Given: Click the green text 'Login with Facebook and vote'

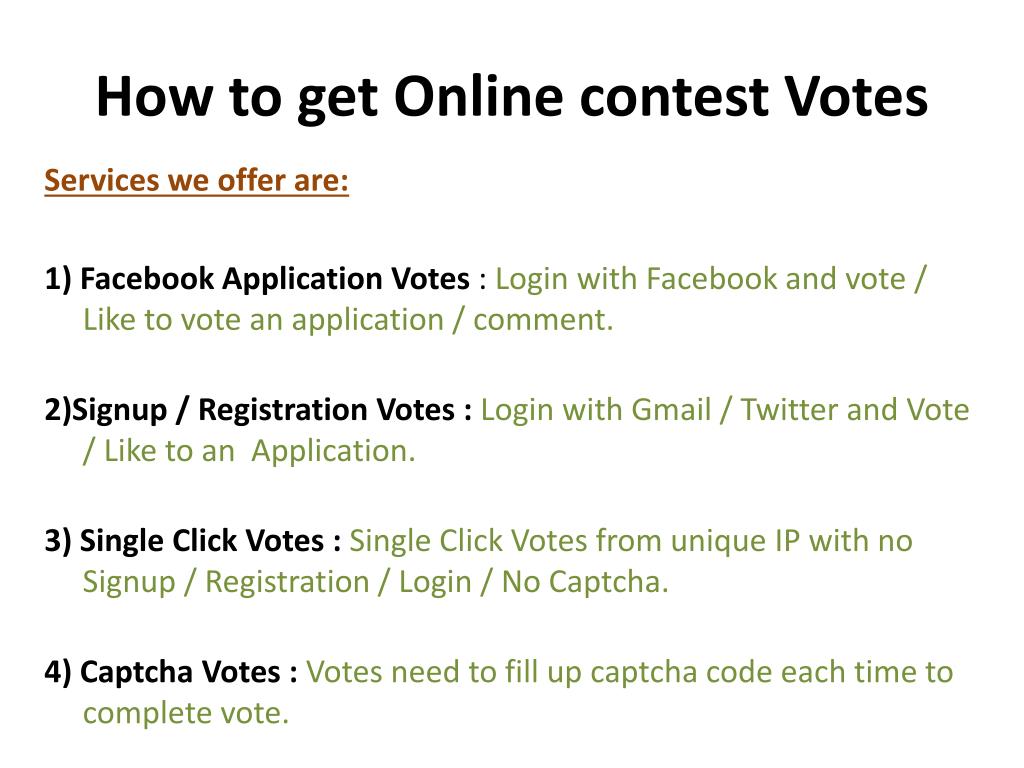Looking at the screenshot, I should point(701,279).
